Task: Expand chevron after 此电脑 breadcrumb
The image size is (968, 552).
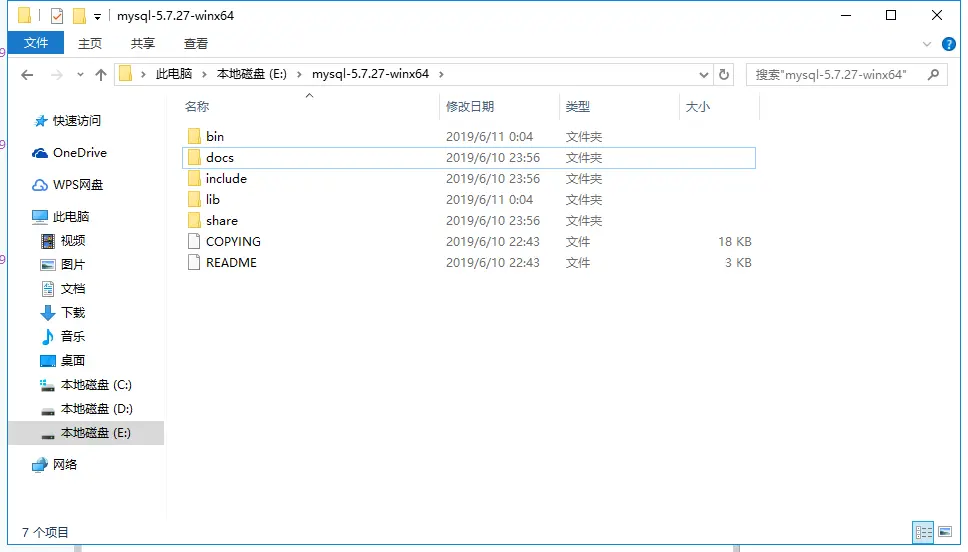Action: (x=204, y=74)
